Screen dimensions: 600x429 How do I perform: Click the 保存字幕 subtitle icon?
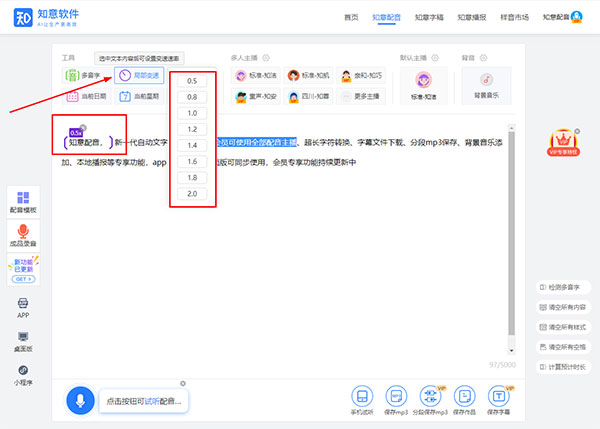[497, 398]
